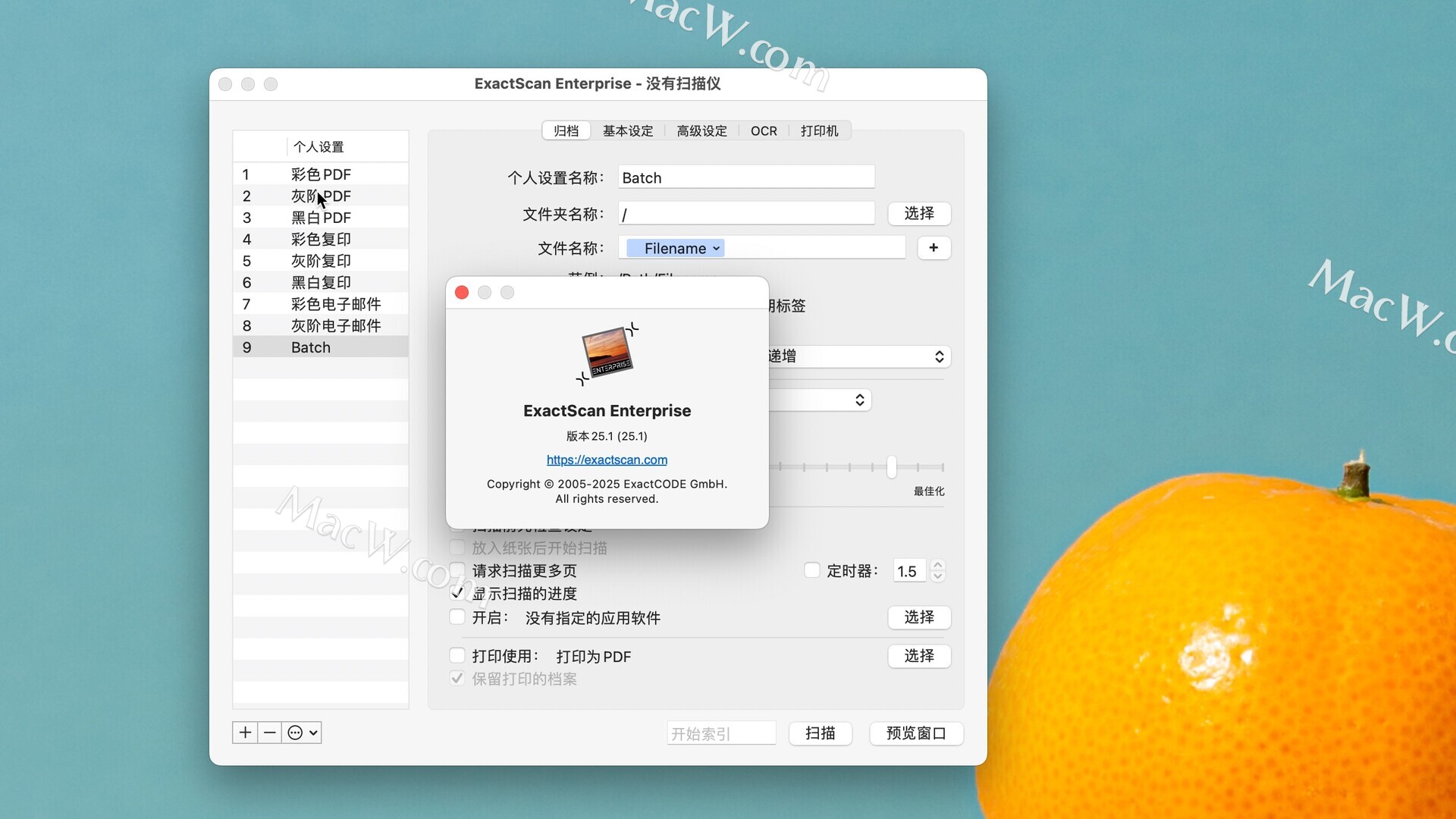Enable the 打印使用 checkbox
This screenshot has height=819, width=1456.
(457, 656)
